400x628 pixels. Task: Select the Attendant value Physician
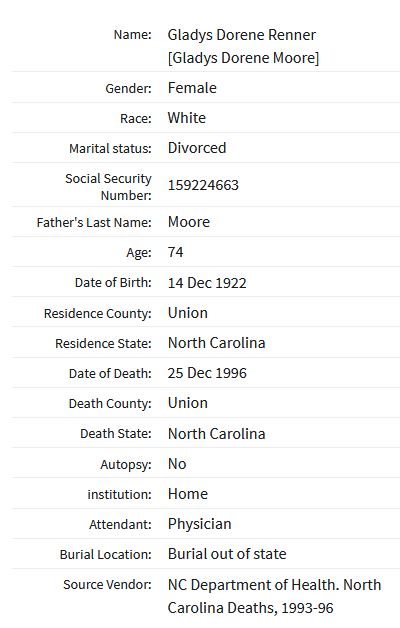[x=199, y=524]
